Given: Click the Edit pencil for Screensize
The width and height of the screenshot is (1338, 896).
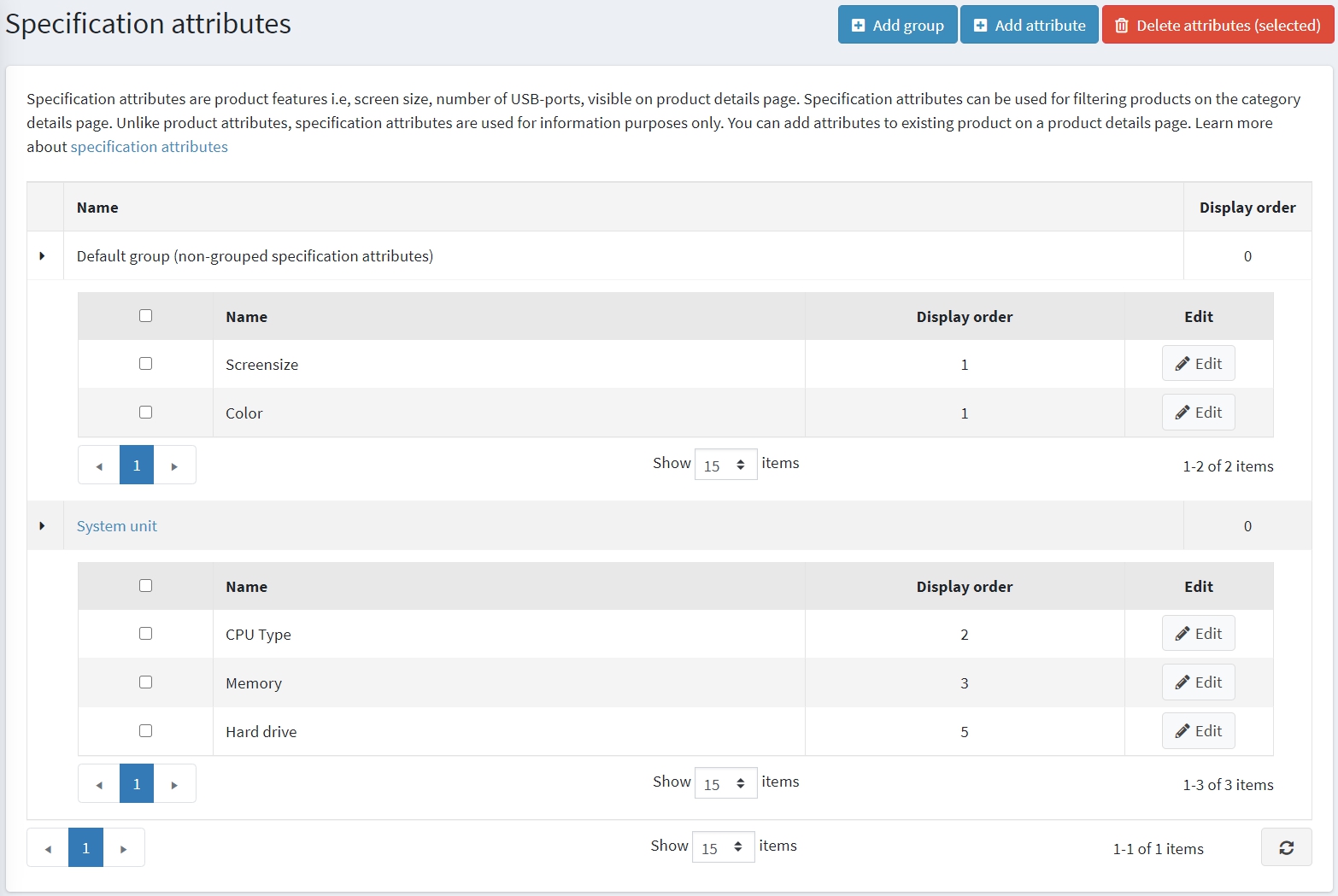Looking at the screenshot, I should click(1198, 364).
